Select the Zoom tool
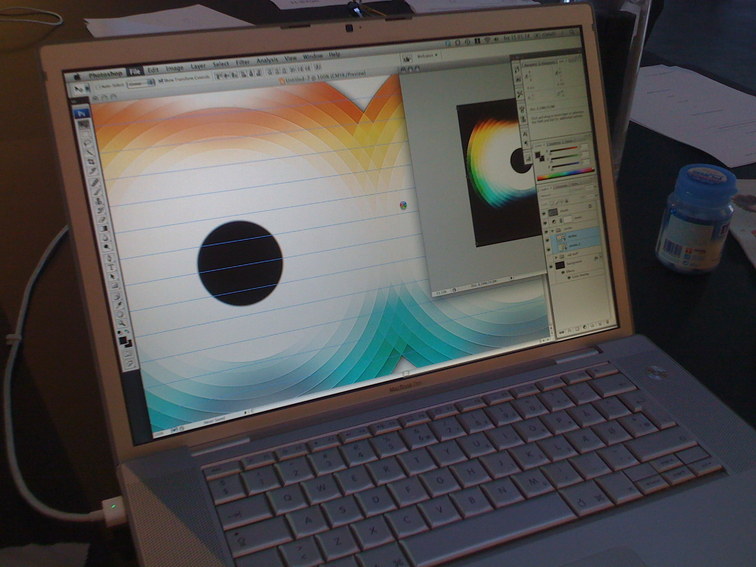 [122, 324]
